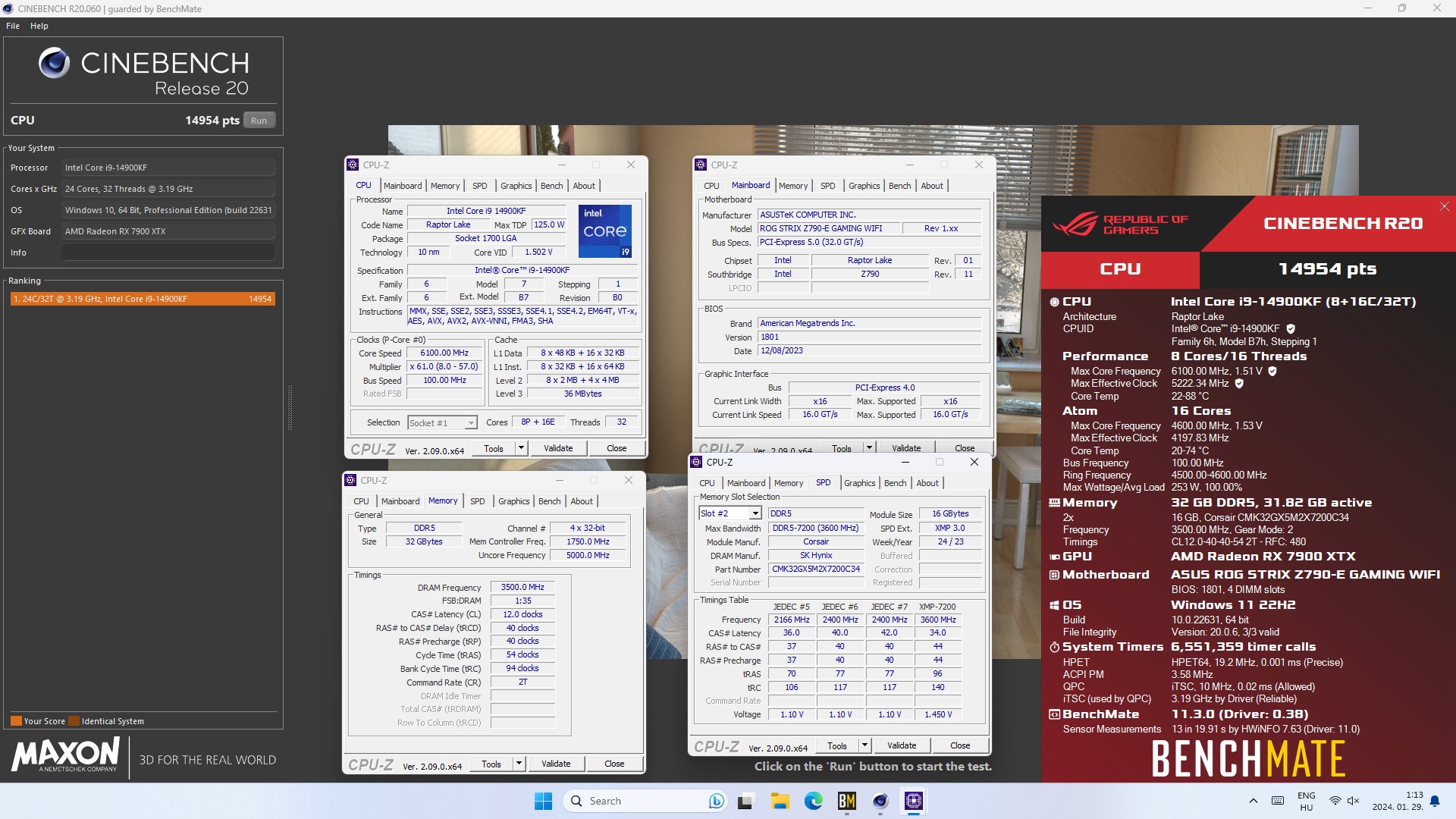Click the Cinebench sphere logo
1456x819 pixels.
[x=54, y=63]
